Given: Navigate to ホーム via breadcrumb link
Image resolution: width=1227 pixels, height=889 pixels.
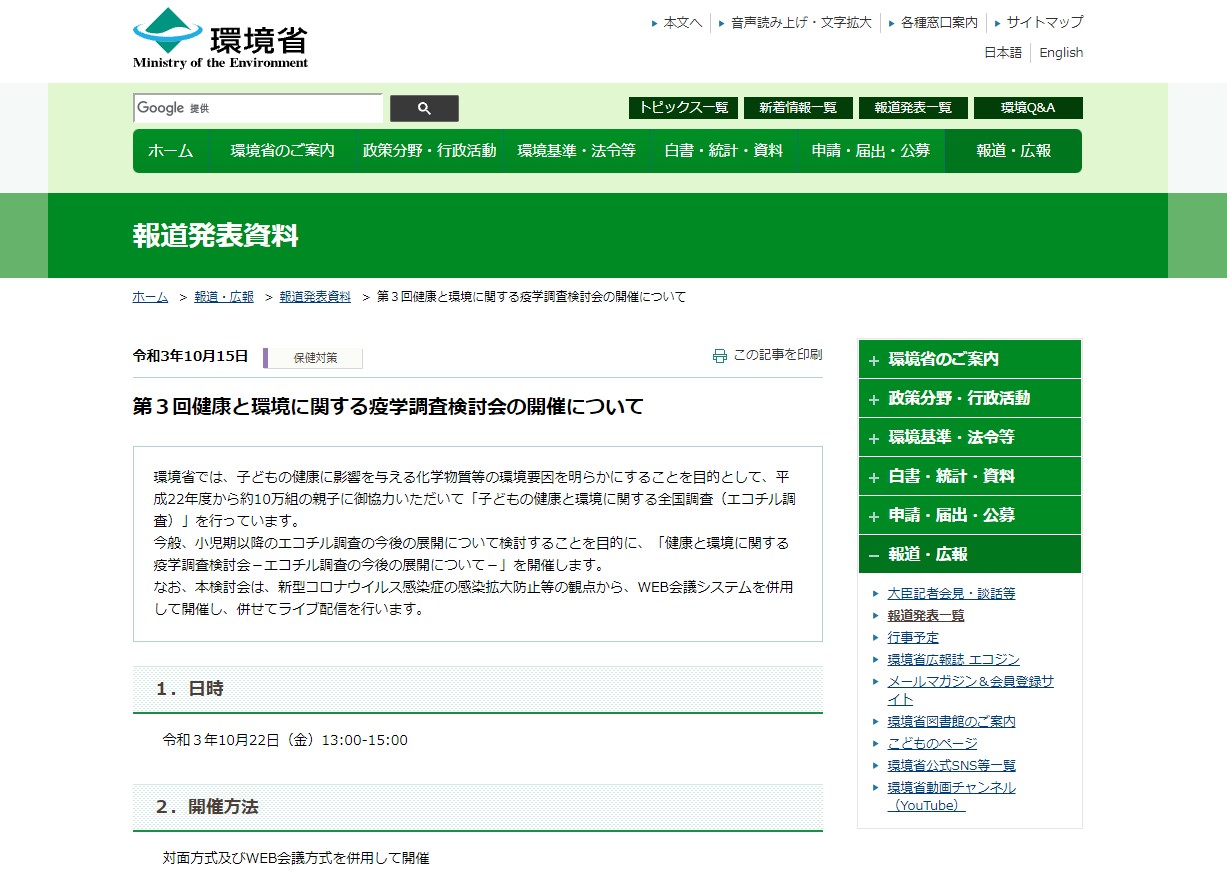Looking at the screenshot, I should (149, 296).
